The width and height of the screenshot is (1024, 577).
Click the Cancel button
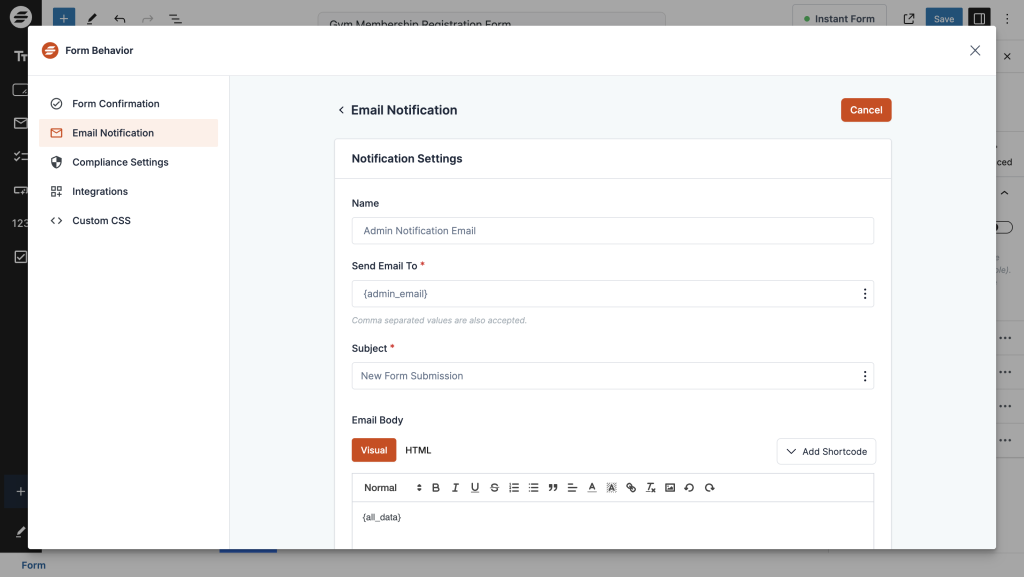(865, 110)
